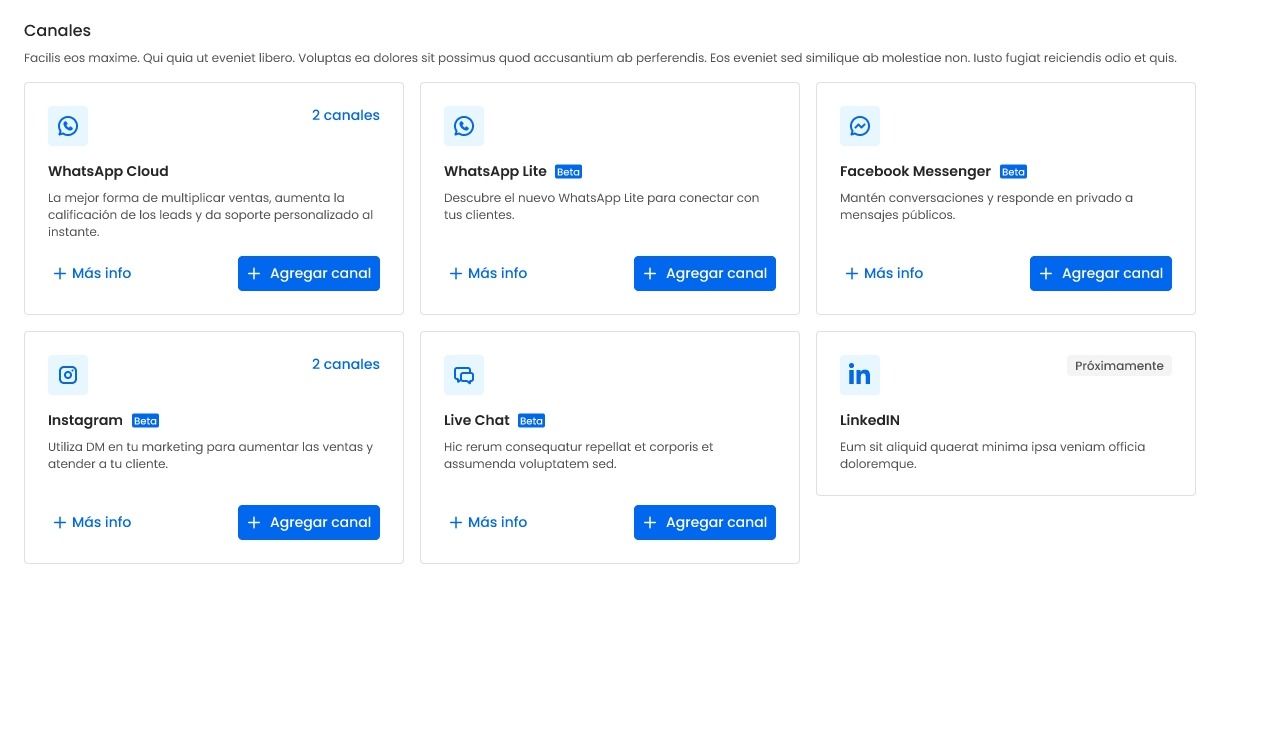Click the LinkedIn logo icon
Screen dimensions: 1263x740
click(860, 375)
